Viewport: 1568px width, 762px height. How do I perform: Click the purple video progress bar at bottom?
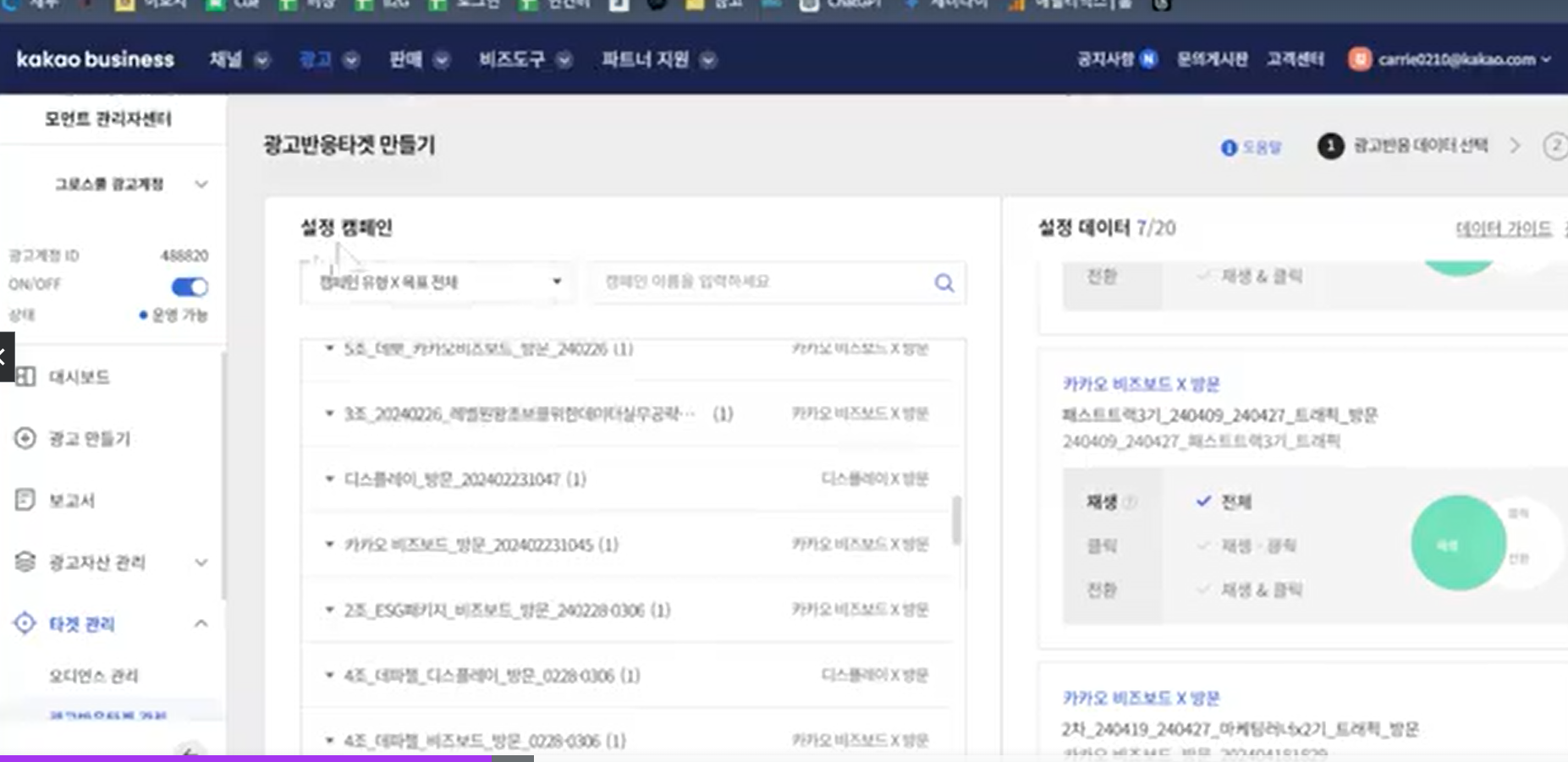pyautogui.click(x=245, y=759)
